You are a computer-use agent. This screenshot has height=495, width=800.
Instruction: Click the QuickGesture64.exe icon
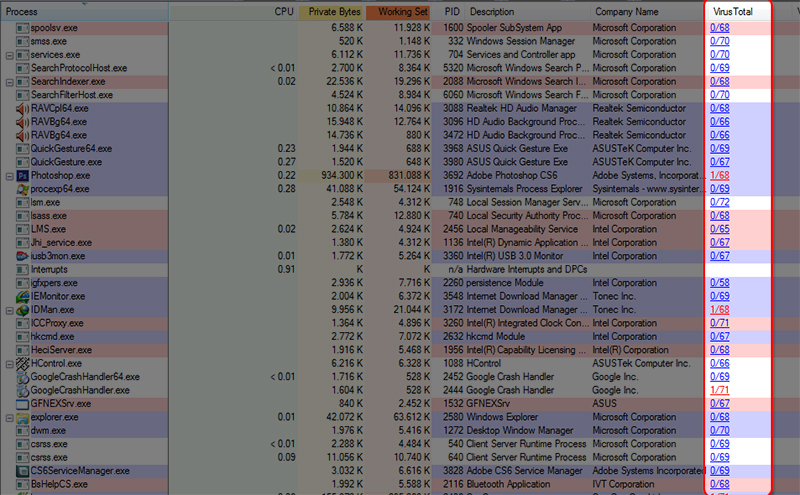point(22,148)
